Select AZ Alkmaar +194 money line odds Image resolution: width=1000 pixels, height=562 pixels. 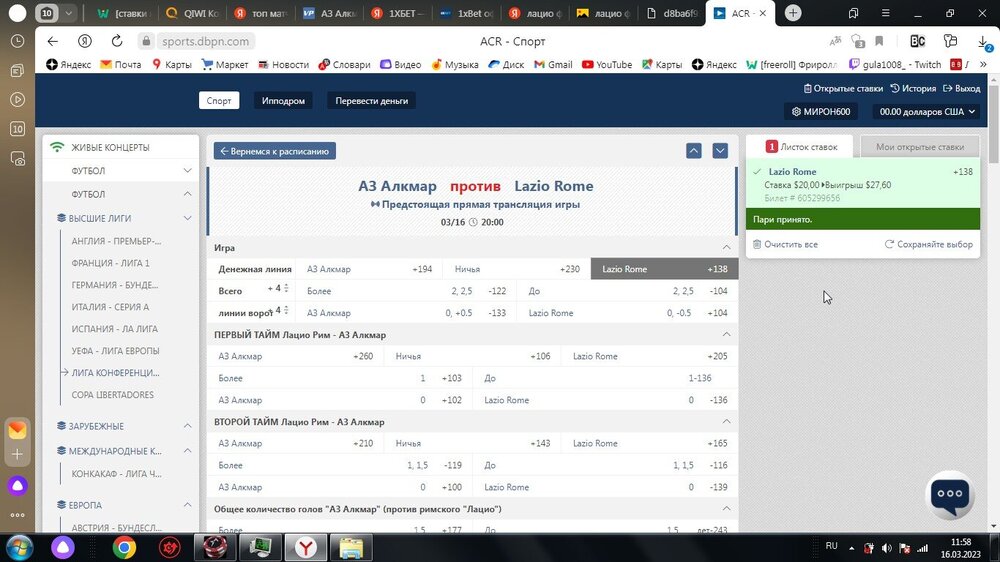point(370,269)
